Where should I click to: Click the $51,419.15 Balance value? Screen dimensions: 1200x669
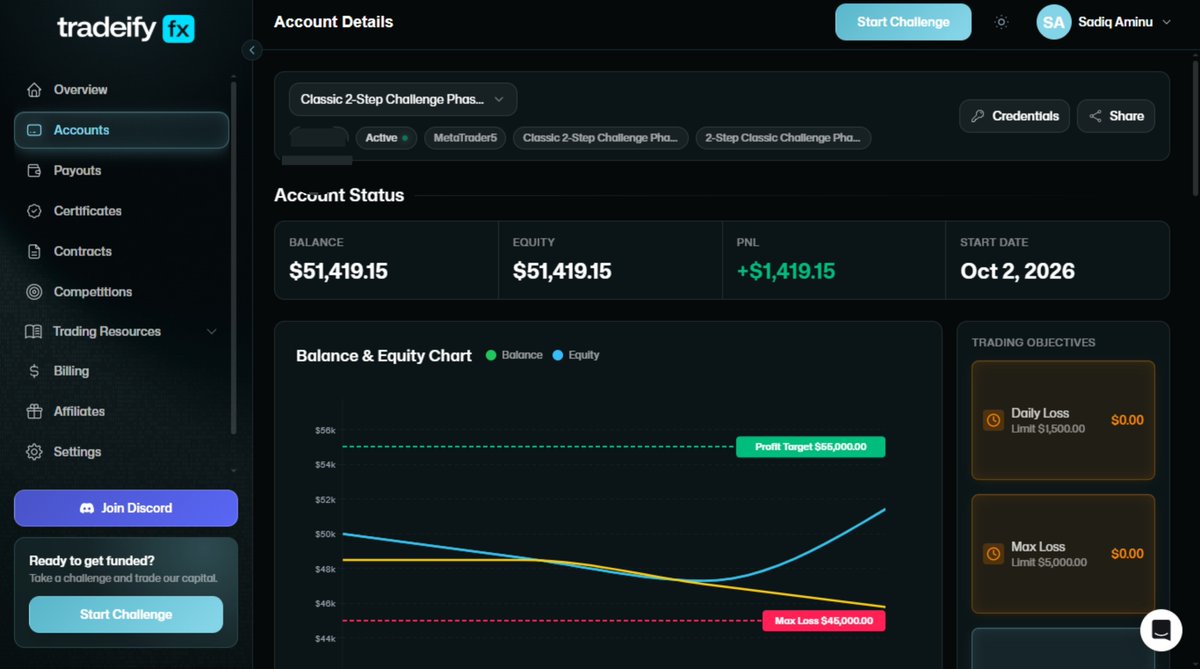338,271
